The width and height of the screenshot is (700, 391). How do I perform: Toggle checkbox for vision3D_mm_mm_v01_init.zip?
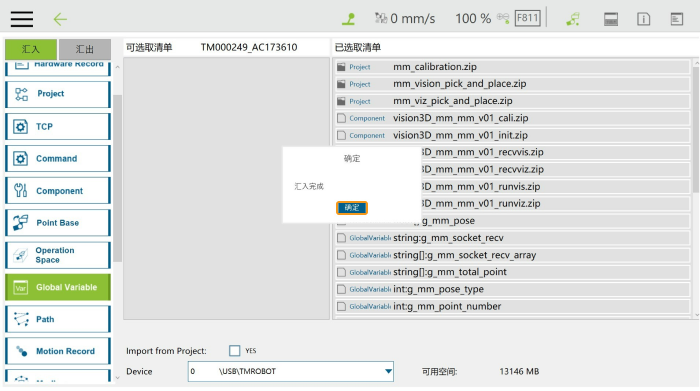point(342,135)
